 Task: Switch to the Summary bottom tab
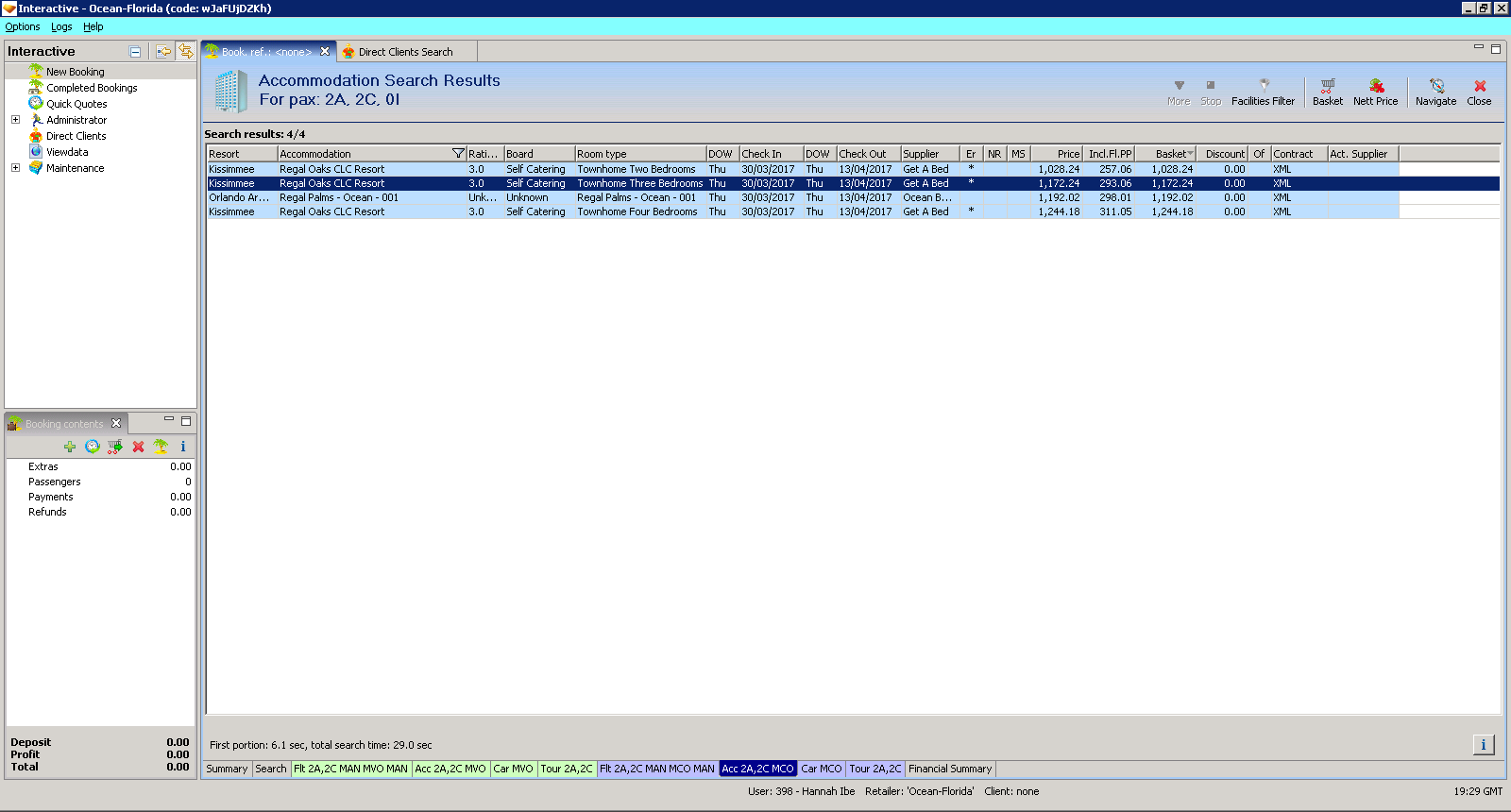click(228, 770)
